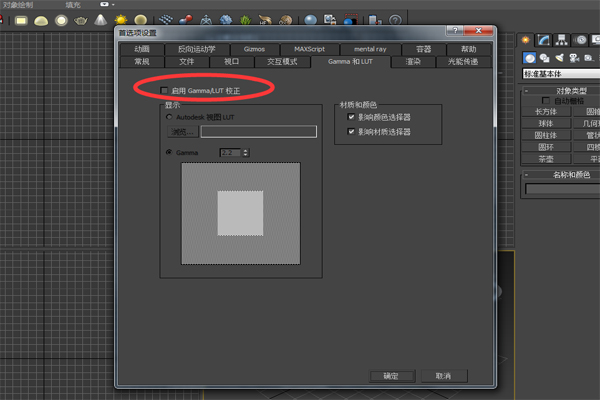Select the Geometry category sphere icon
The width and height of the screenshot is (600, 400).
pyautogui.click(x=528, y=57)
